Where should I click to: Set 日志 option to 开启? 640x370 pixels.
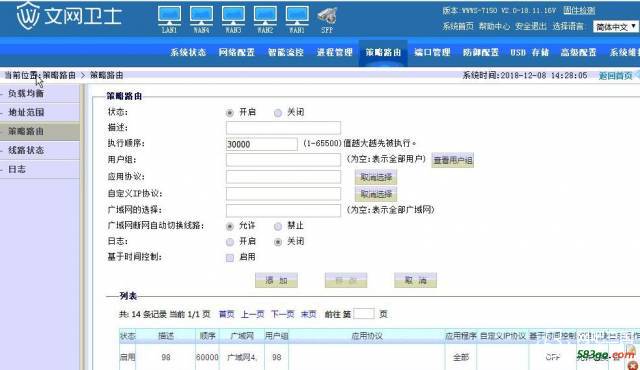pos(230,242)
